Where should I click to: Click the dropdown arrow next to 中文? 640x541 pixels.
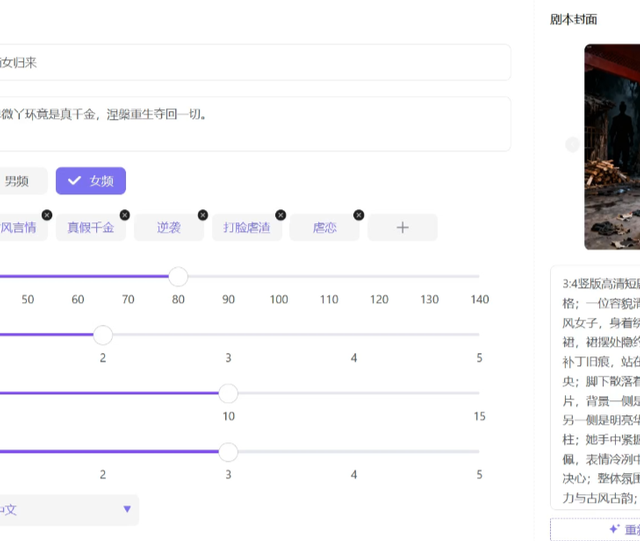127,509
